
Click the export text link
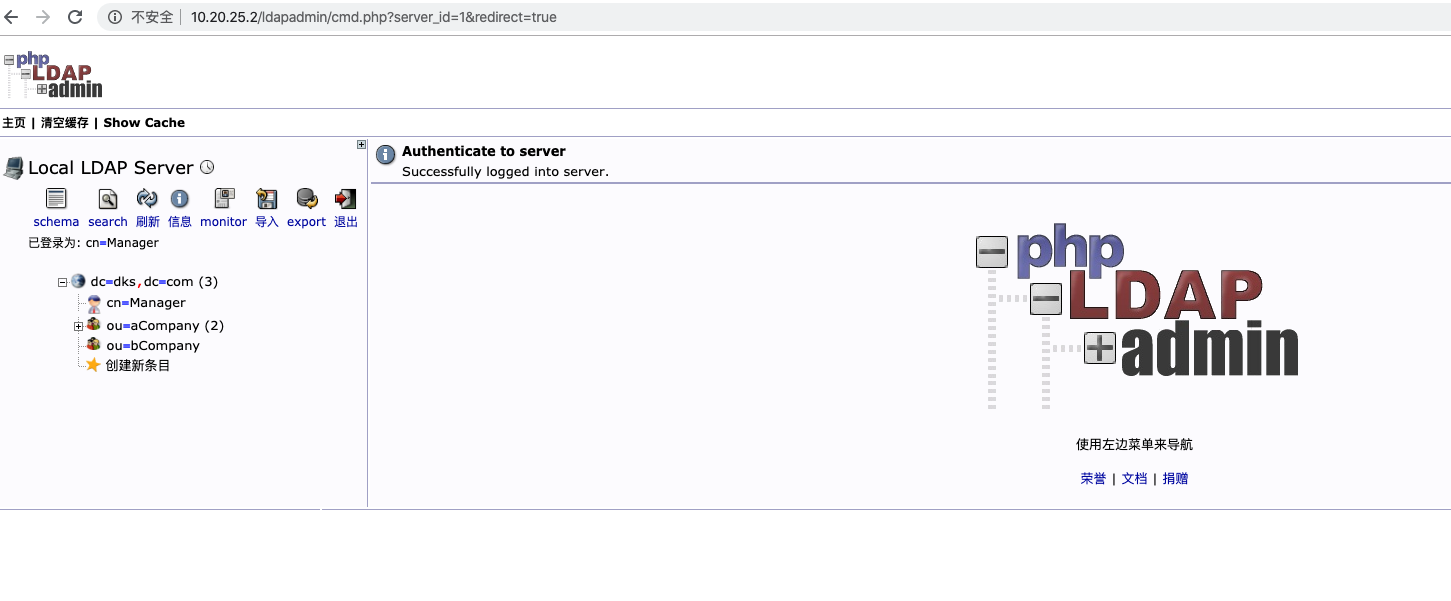[x=306, y=222]
